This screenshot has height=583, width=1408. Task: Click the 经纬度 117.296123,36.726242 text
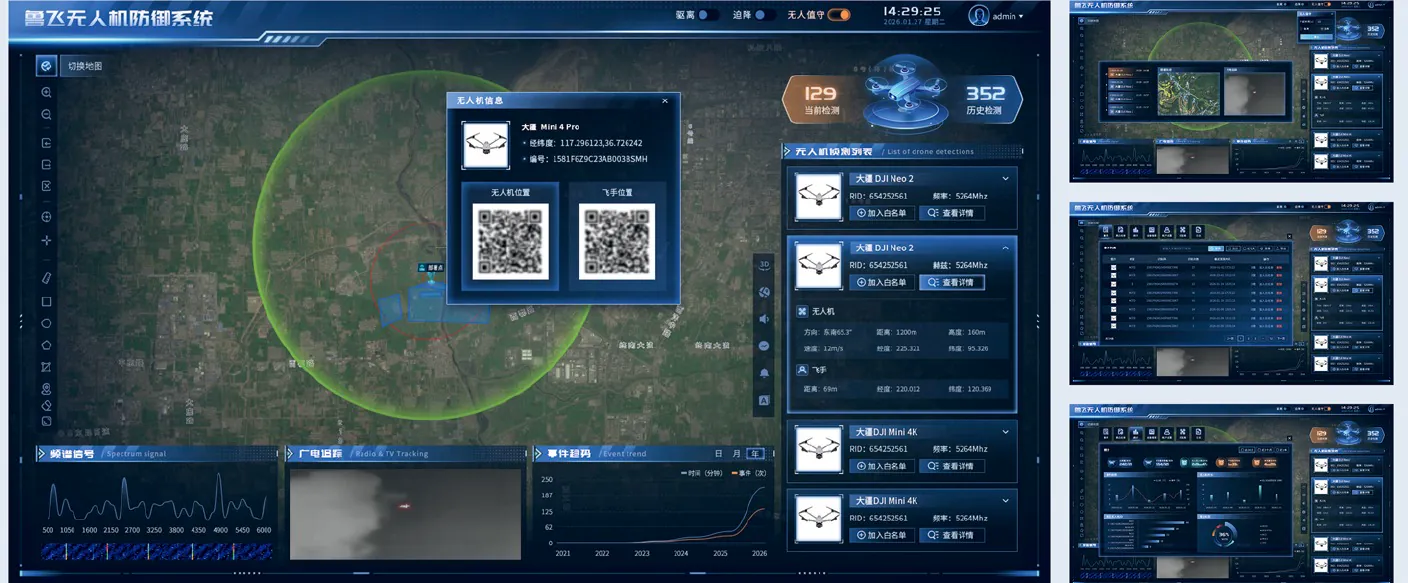point(585,143)
